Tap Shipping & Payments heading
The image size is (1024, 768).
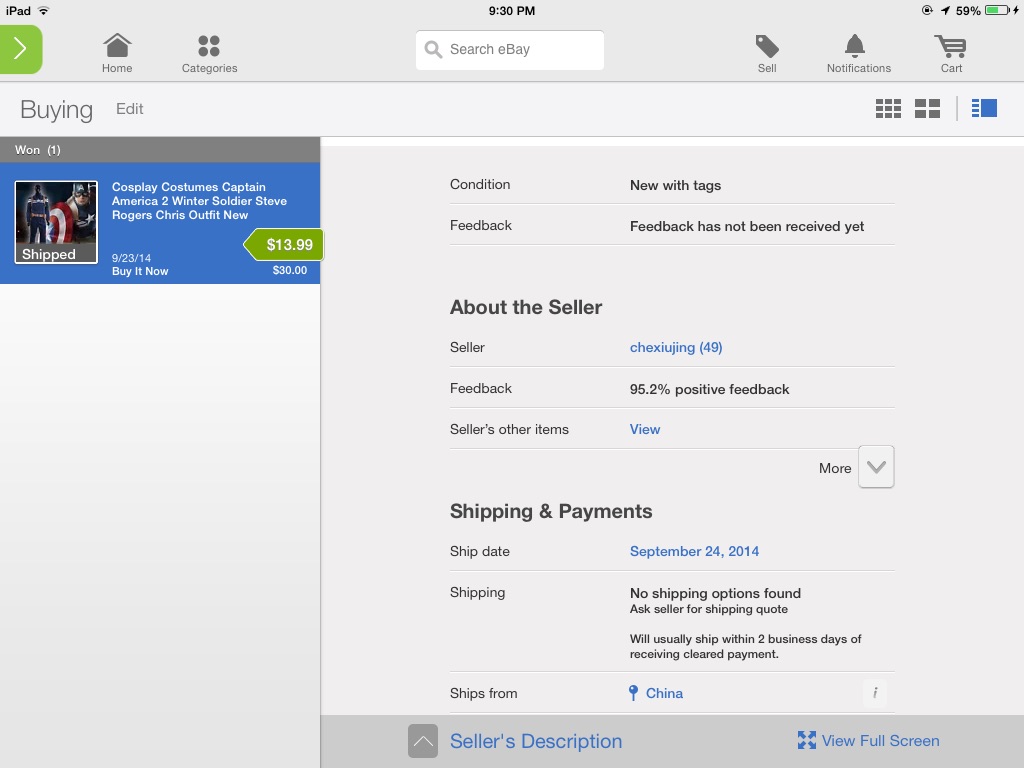pos(551,511)
